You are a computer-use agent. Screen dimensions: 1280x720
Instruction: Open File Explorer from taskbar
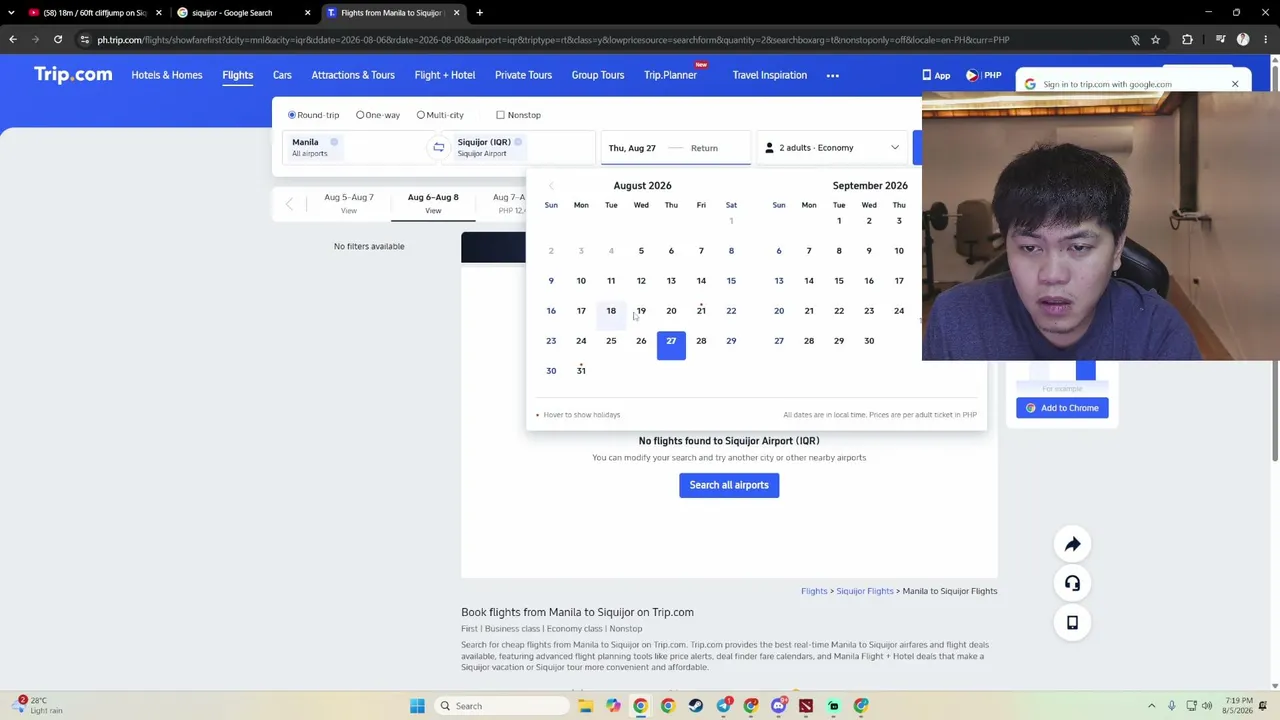[586, 706]
